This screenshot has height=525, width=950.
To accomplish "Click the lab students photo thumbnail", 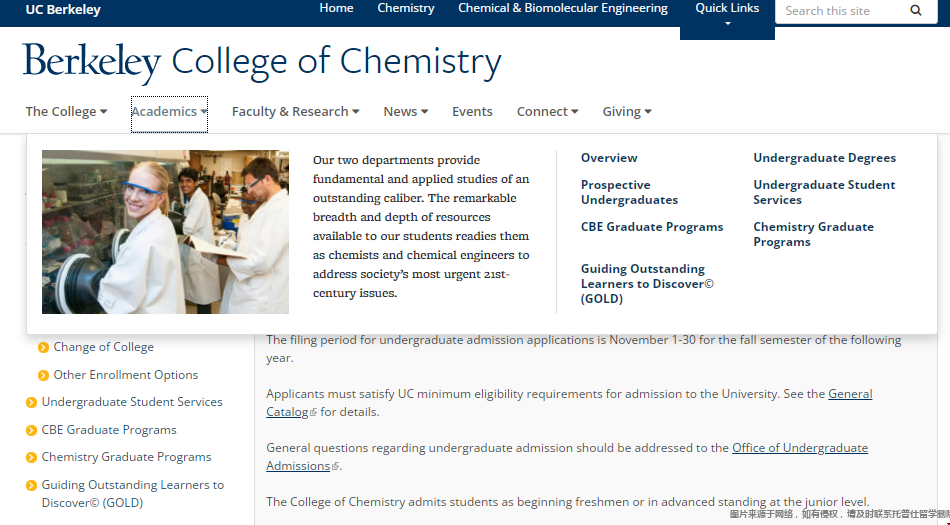I will coord(165,232).
